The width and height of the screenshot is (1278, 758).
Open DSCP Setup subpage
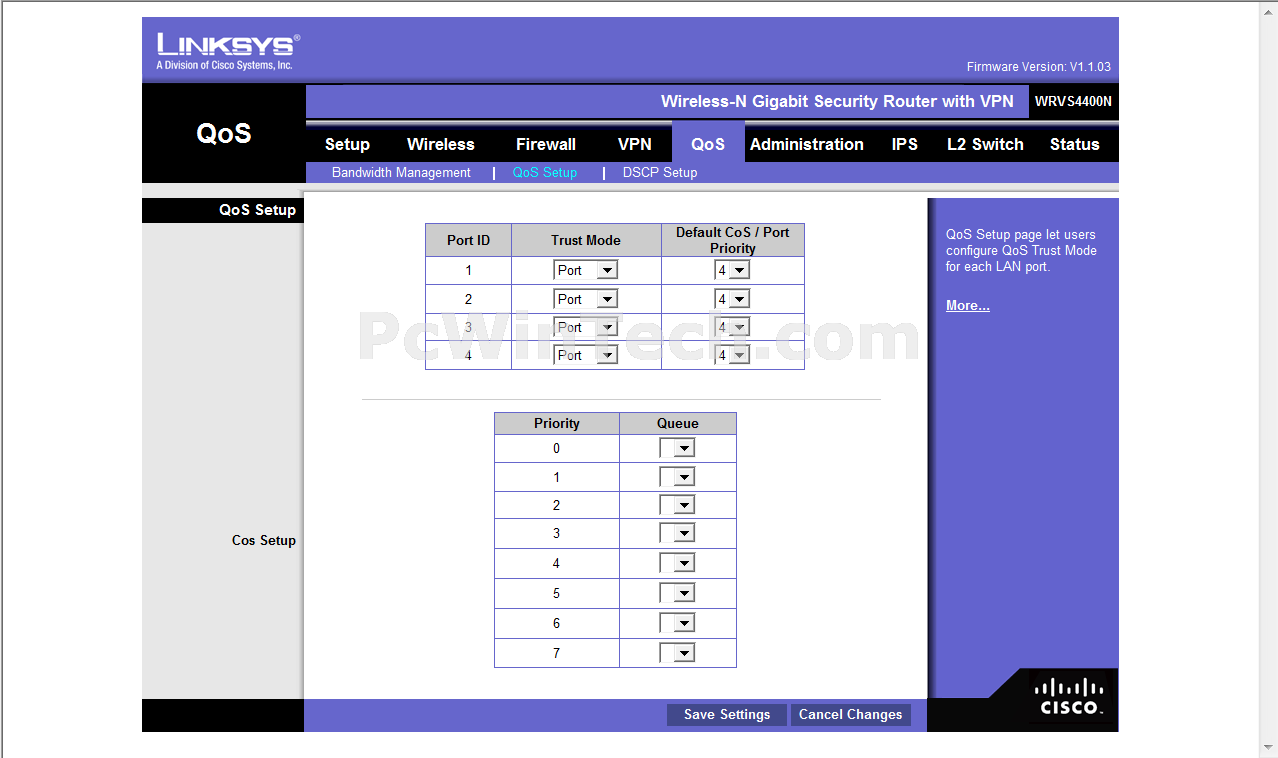click(x=660, y=172)
